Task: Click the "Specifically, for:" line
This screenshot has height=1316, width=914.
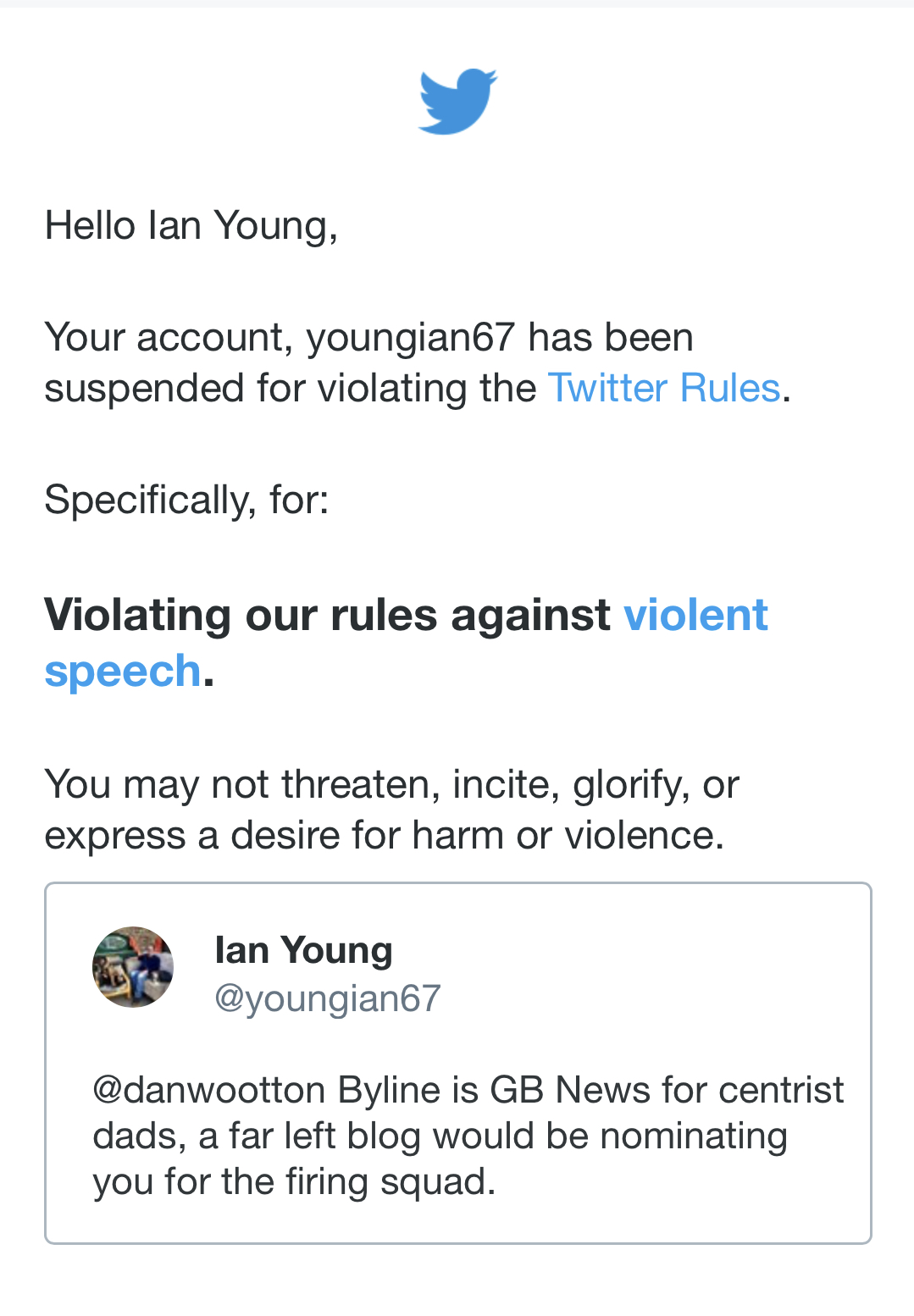Action: pos(186,500)
